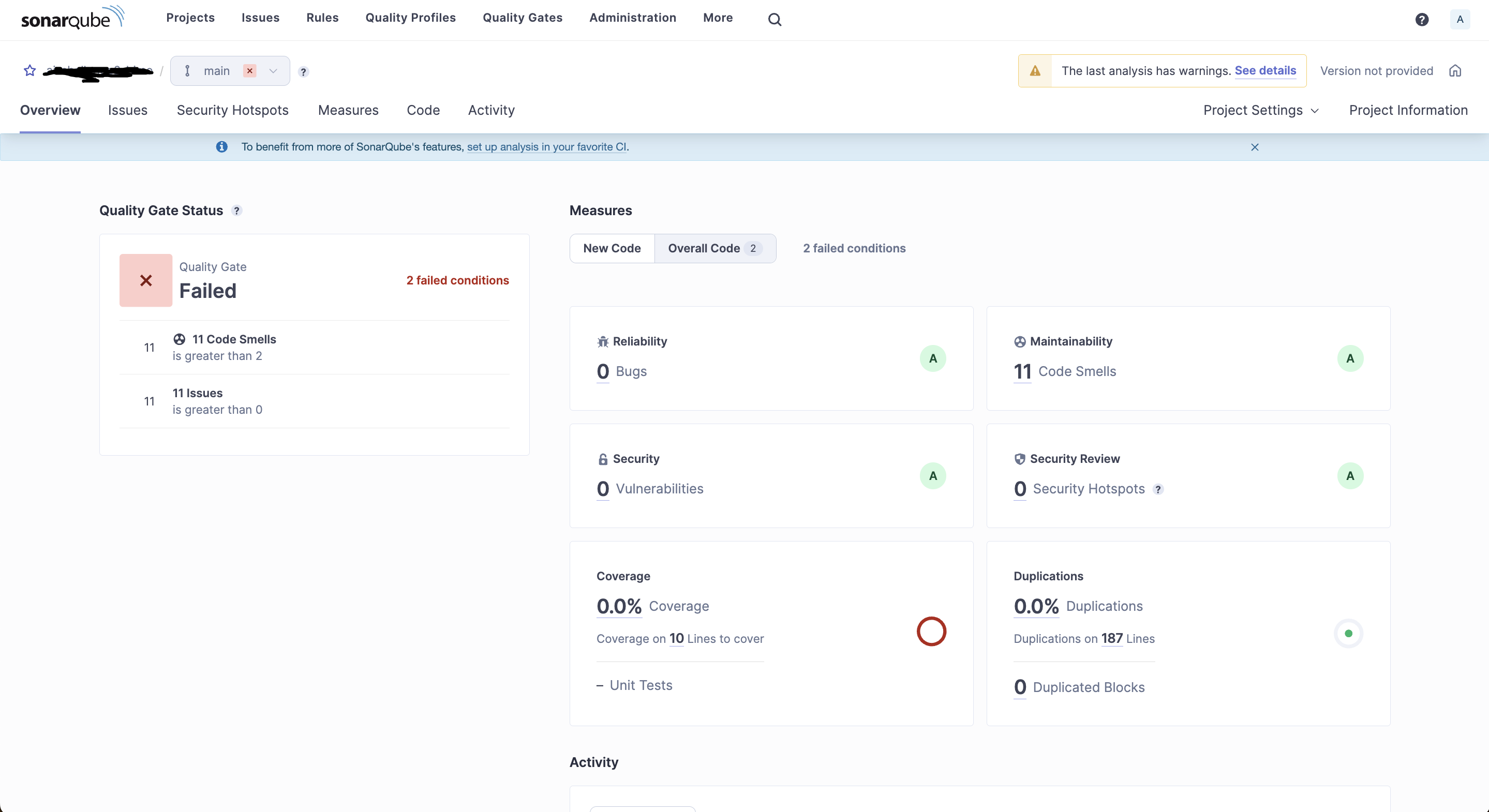
Task: Click the 0 Security Hotspots count
Action: coord(1020,489)
